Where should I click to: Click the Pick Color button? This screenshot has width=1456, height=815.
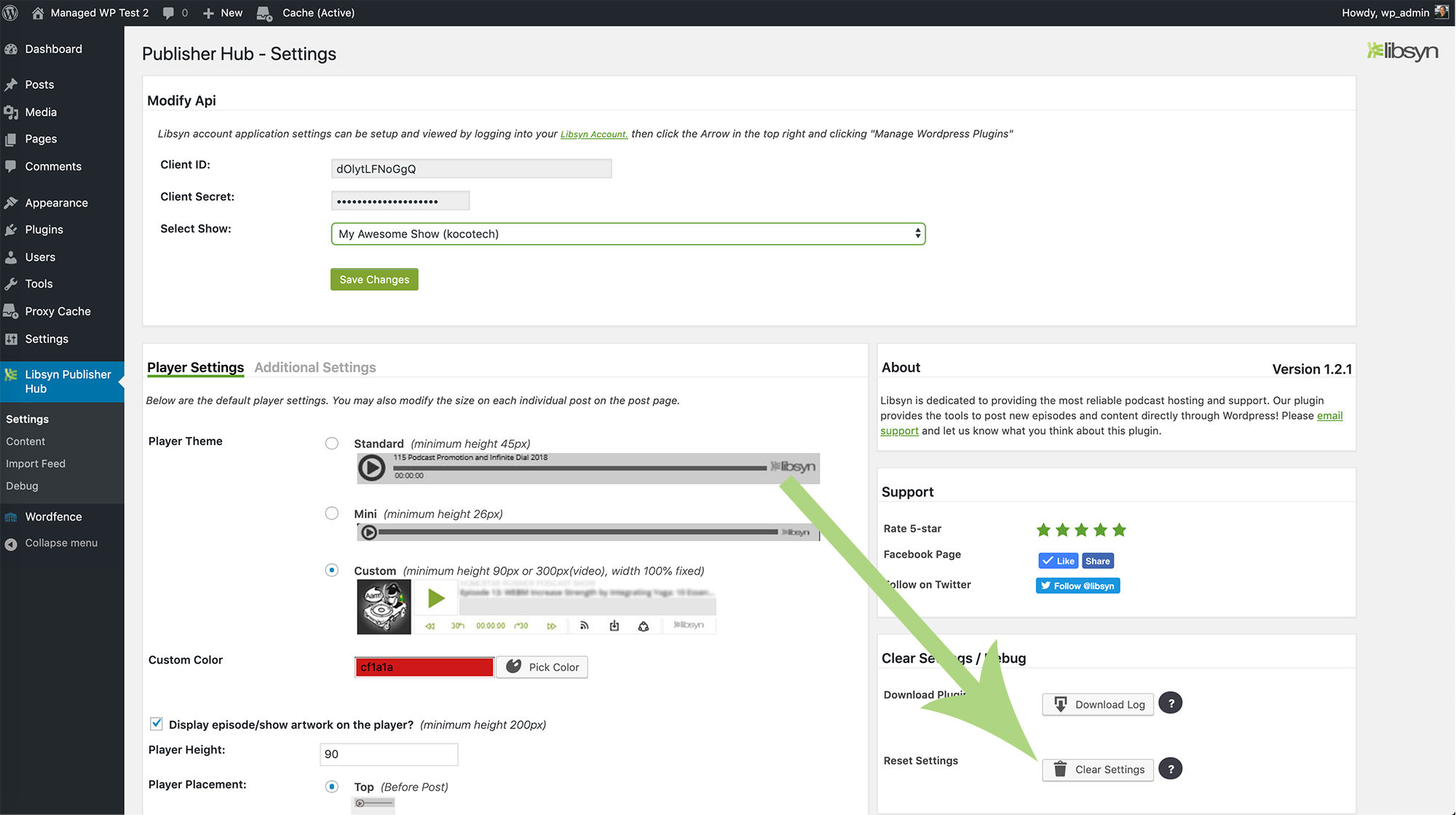point(542,667)
